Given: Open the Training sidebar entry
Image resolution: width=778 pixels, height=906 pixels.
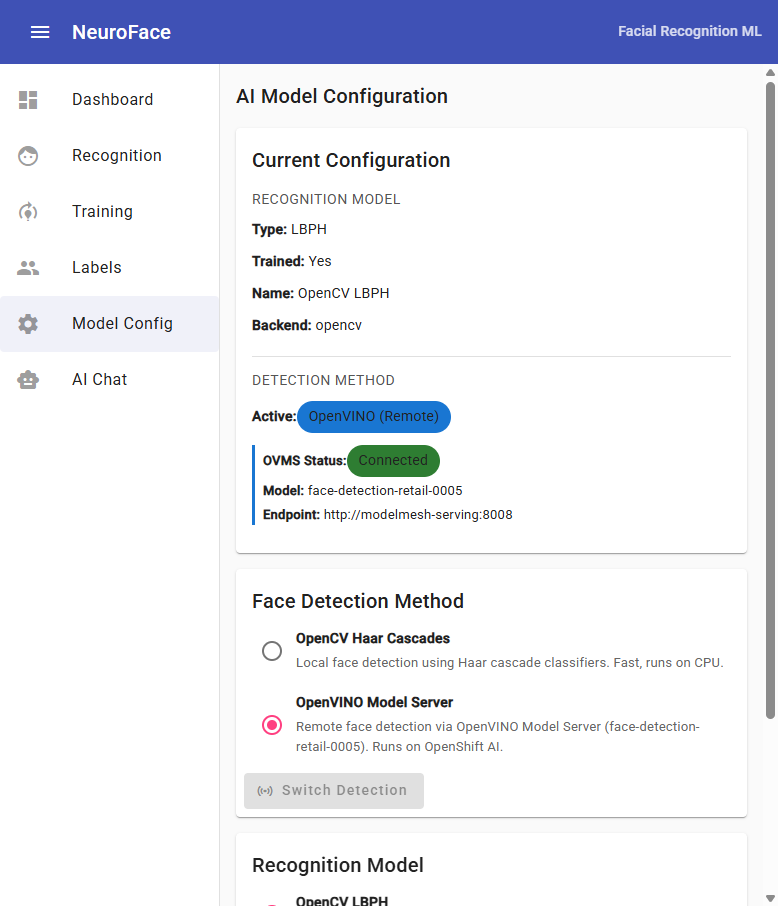Looking at the screenshot, I should tap(102, 212).
